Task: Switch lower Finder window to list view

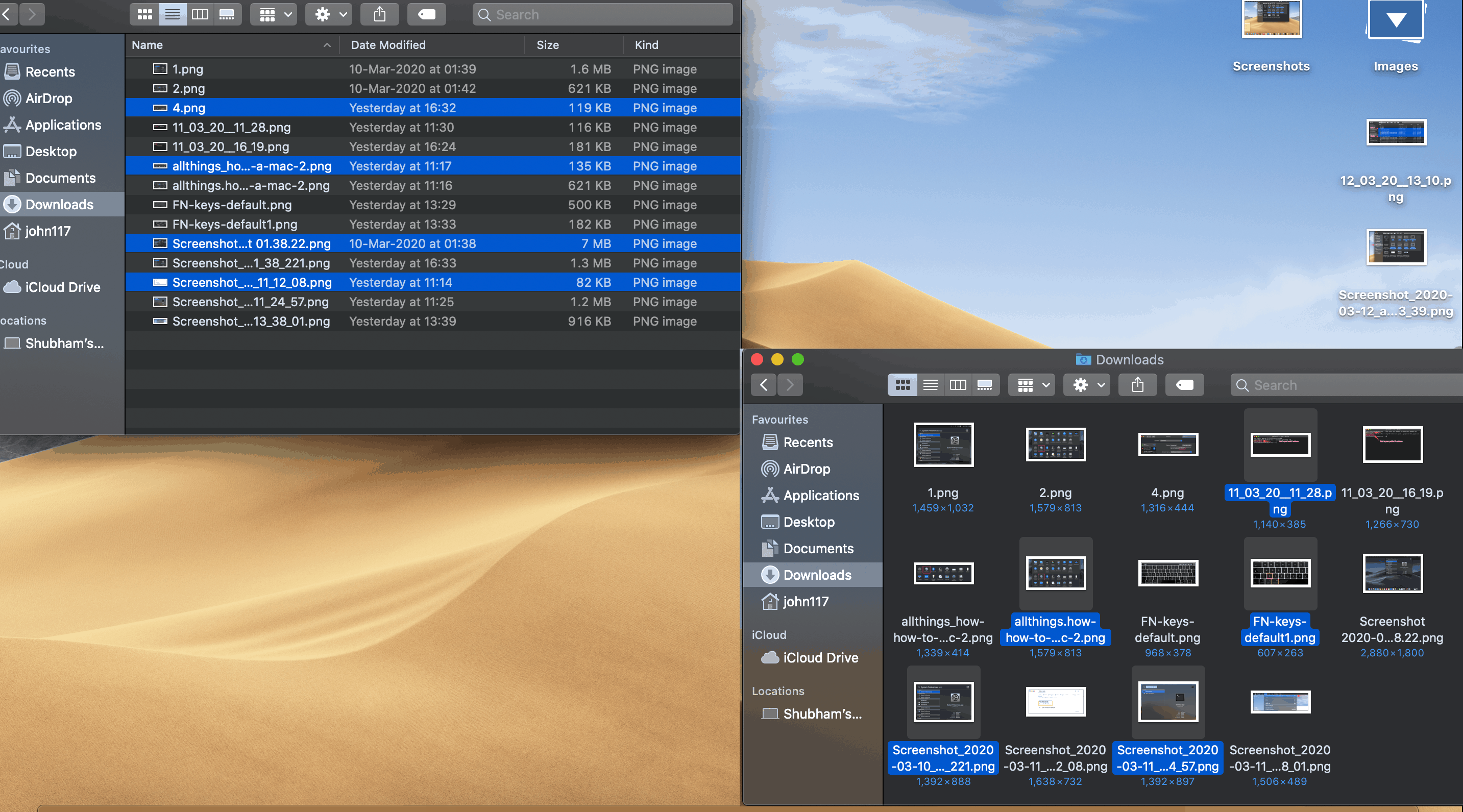Action: pyautogui.click(x=930, y=385)
